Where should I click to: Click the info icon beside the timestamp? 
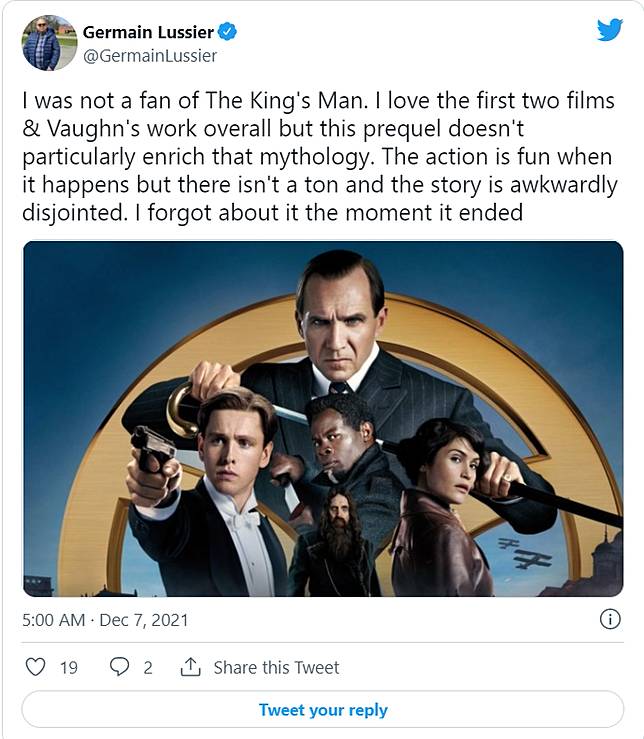coord(609,620)
